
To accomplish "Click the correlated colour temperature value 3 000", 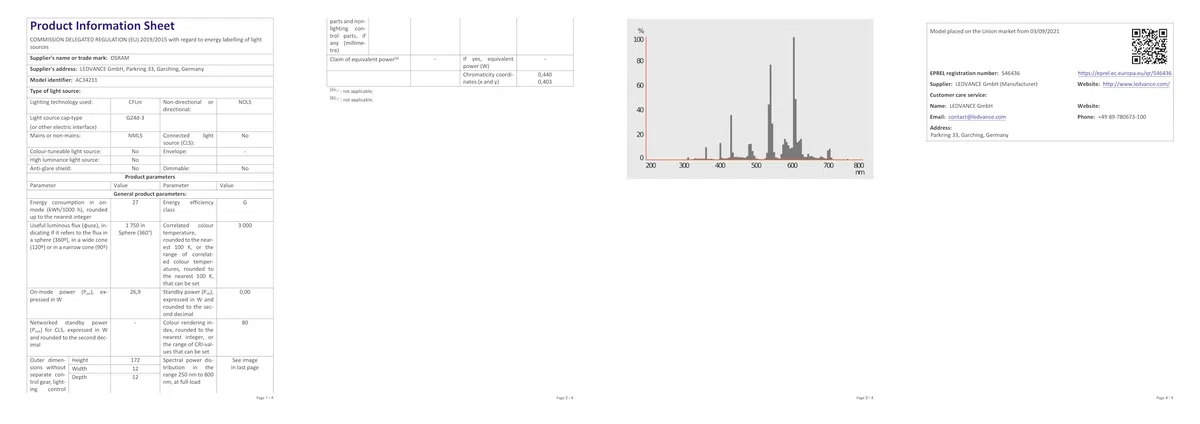I will [x=244, y=226].
